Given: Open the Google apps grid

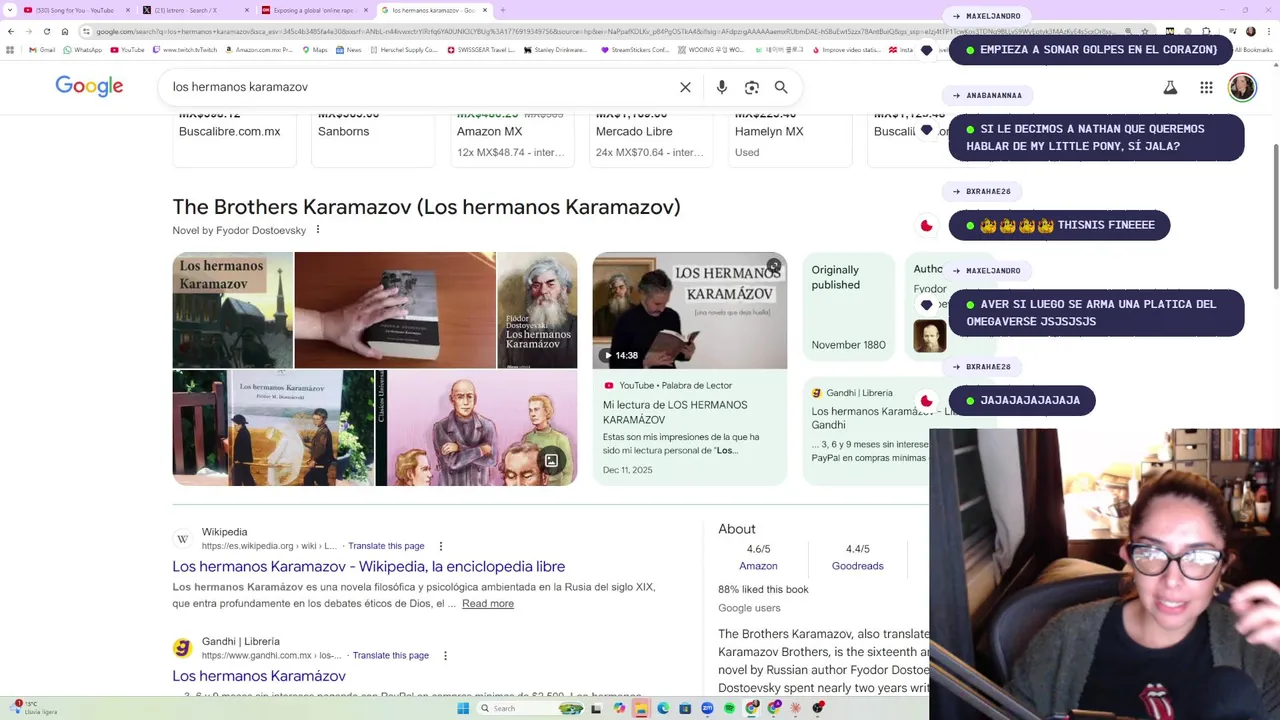Looking at the screenshot, I should (x=1206, y=88).
